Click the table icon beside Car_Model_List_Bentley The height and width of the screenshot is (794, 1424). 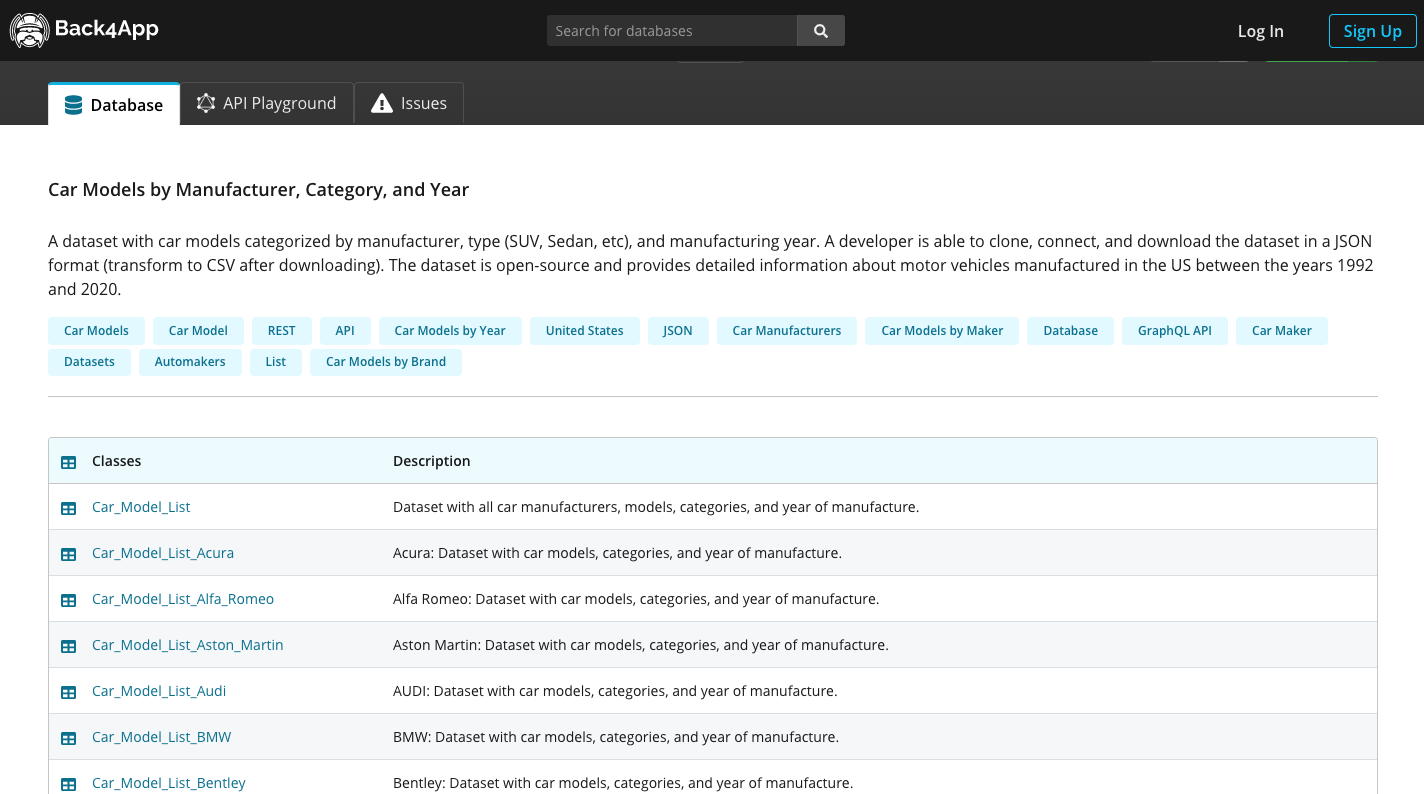coord(69,784)
